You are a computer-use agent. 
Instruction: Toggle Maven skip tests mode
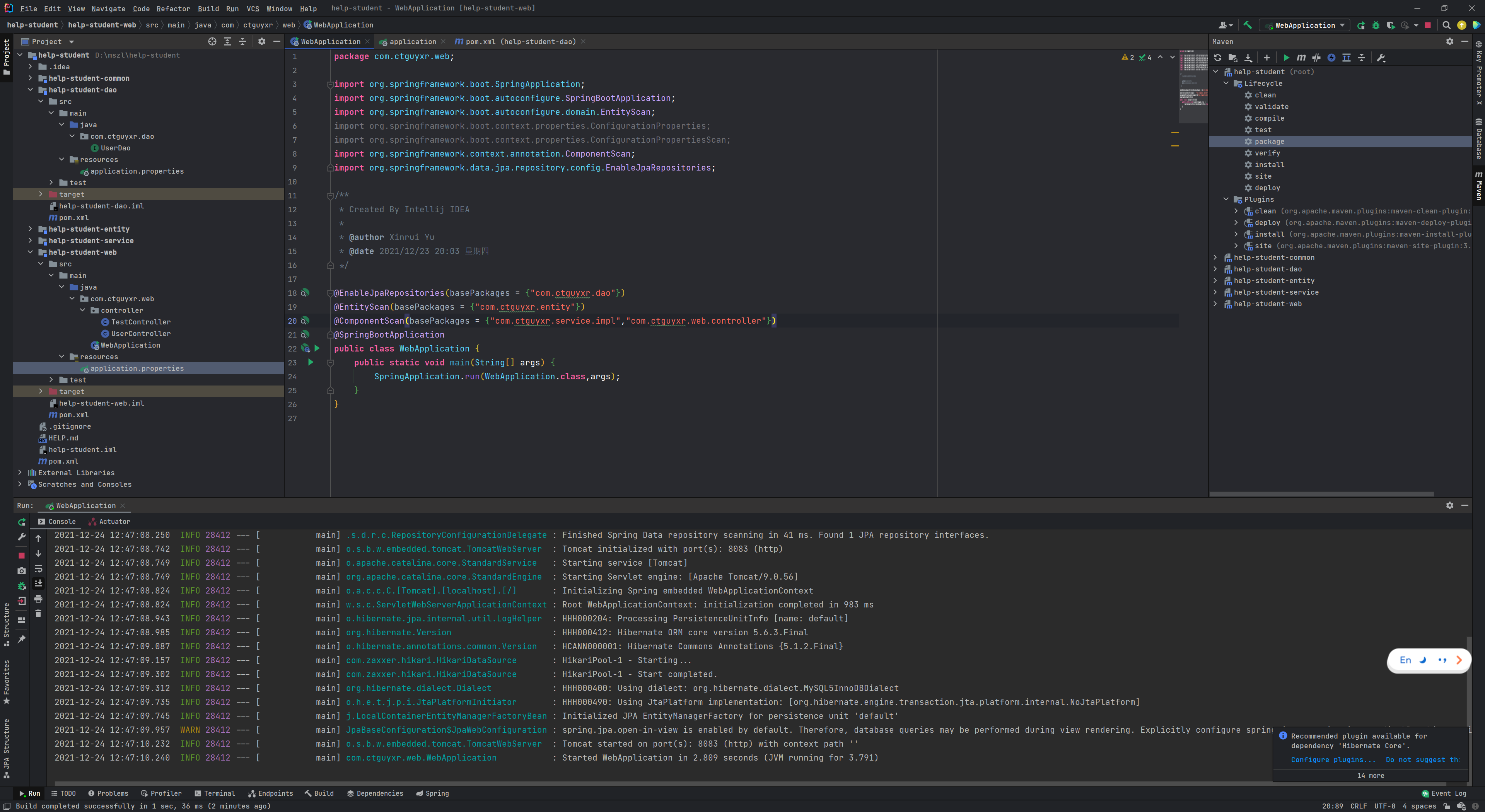(1331, 58)
